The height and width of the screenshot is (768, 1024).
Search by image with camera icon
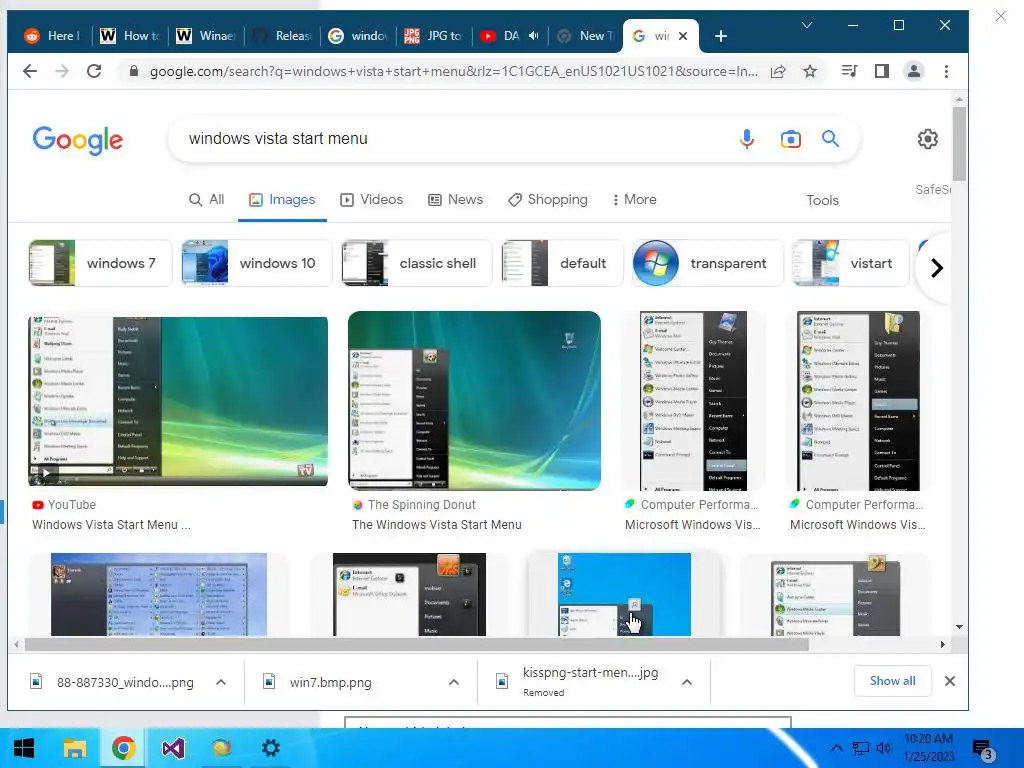(x=790, y=138)
